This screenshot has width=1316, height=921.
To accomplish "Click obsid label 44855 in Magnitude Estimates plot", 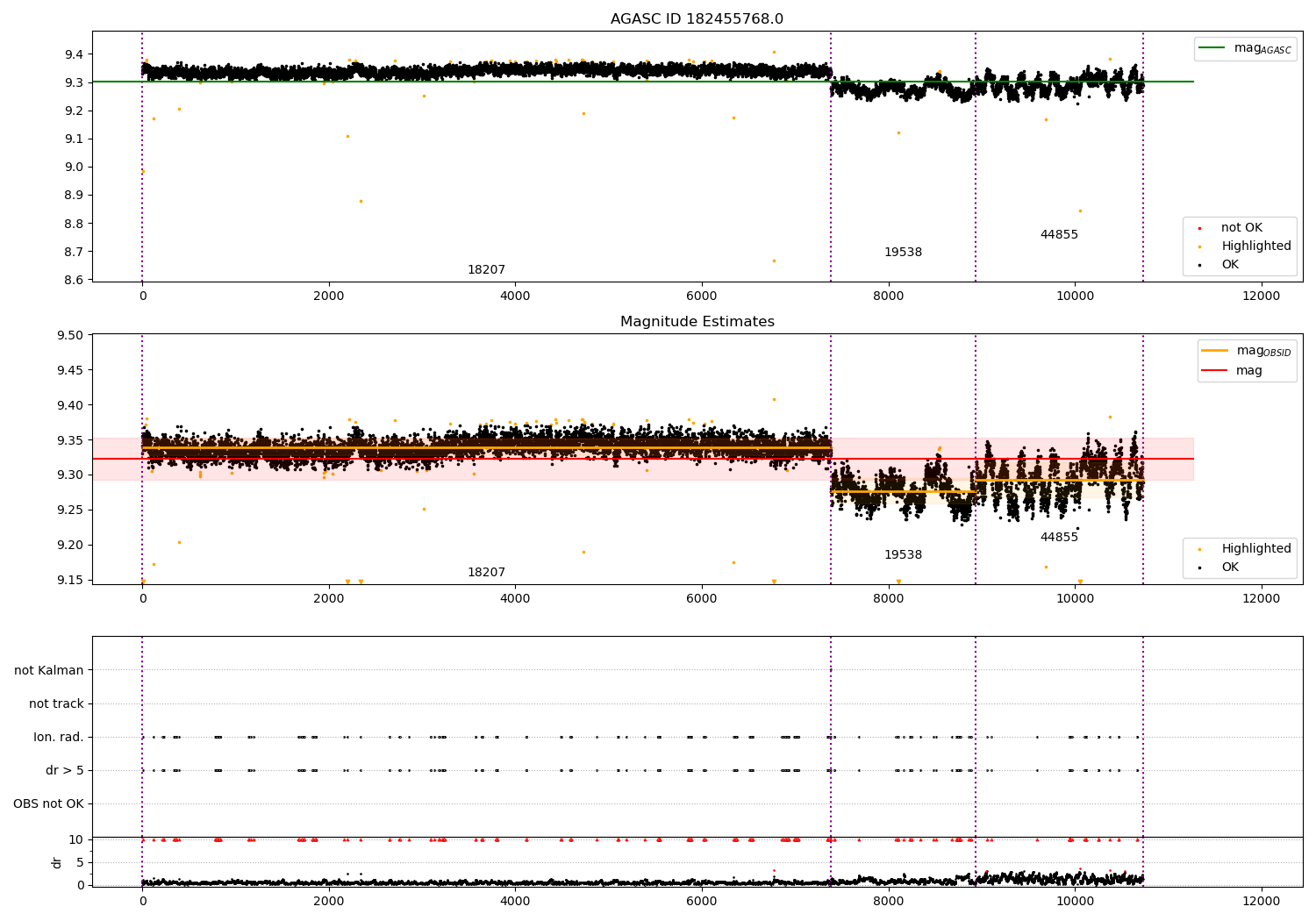I will point(1059,538).
